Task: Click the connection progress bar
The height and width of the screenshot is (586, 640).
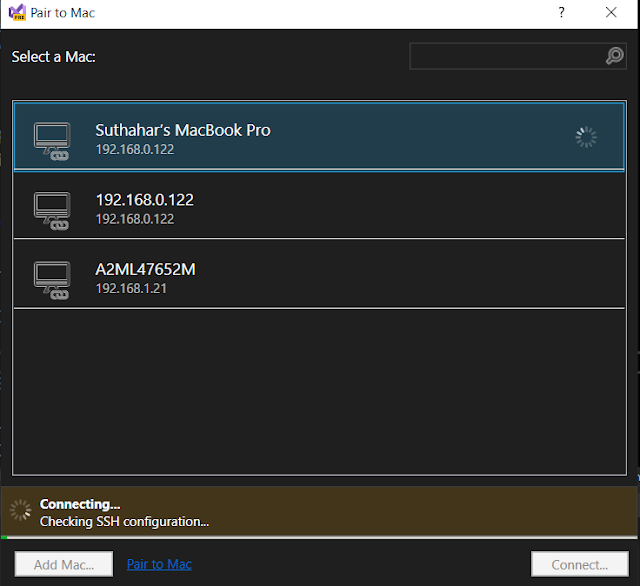Action: tap(319, 537)
